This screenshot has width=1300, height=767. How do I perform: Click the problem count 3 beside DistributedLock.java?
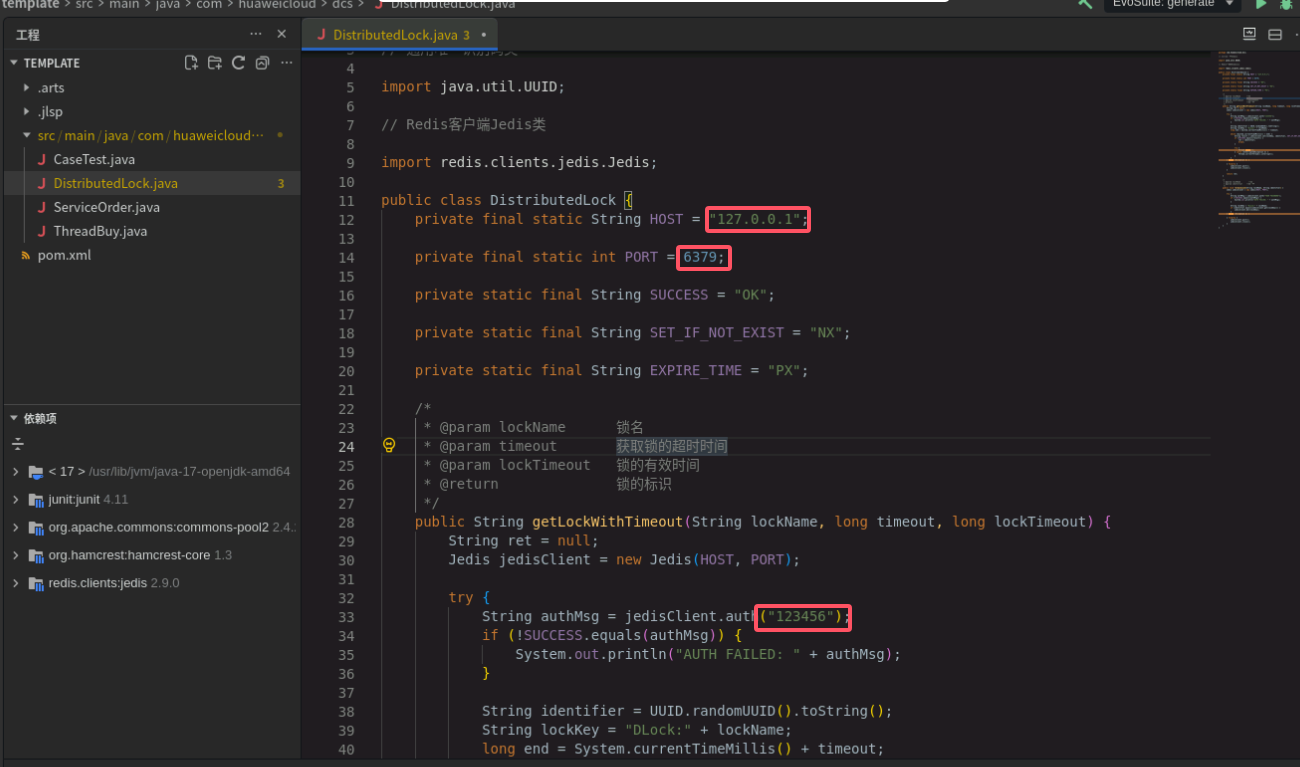pyautogui.click(x=281, y=183)
